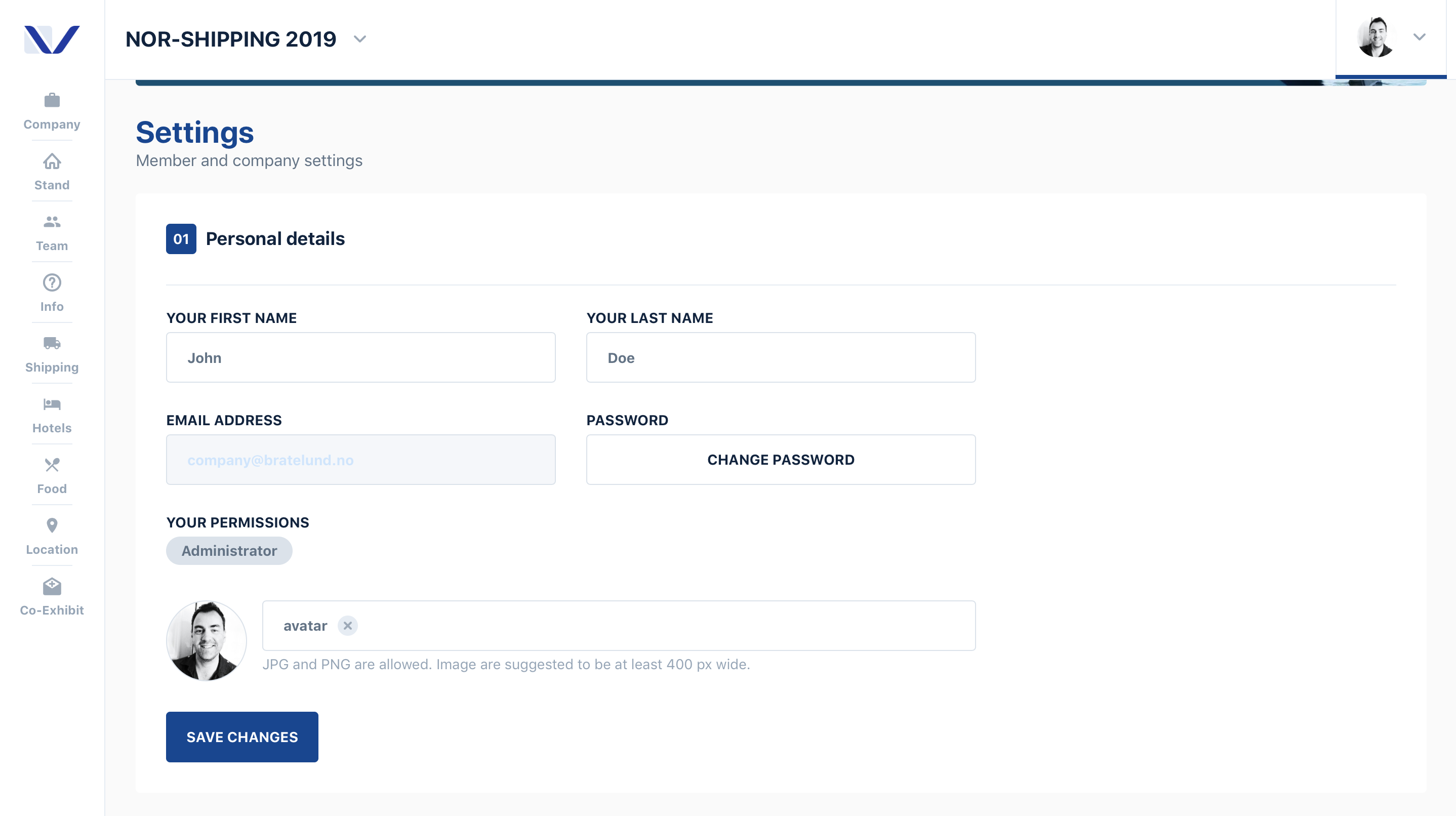Click the NOR-SHIPPING 2019 title
Viewport: 1456px width, 816px height.
[231, 39]
